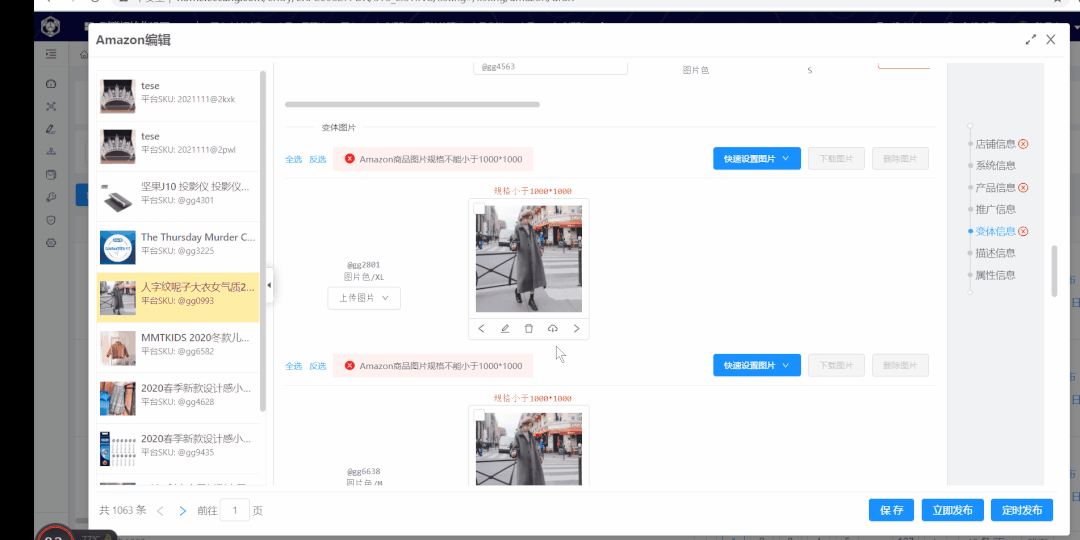Click the first 全选 link

[293, 159]
